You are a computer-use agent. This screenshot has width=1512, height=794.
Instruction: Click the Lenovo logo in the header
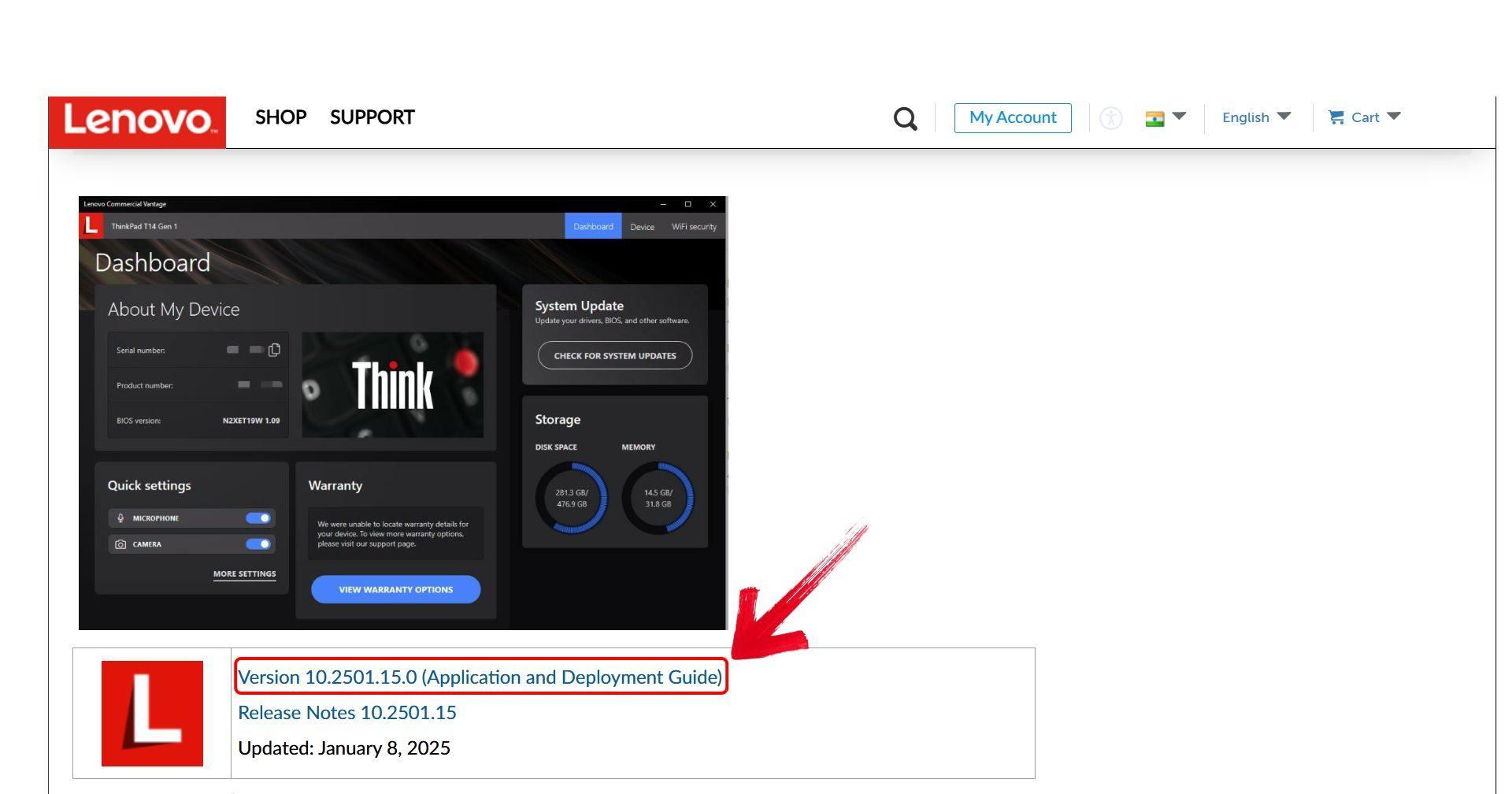coord(137,122)
